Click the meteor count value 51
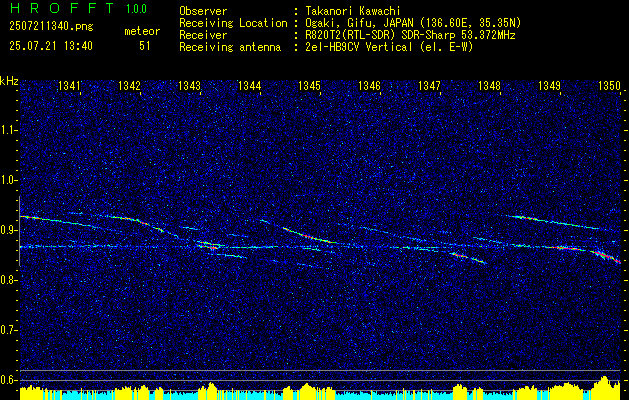Image resolution: width=629 pixels, height=400 pixels. click(x=145, y=46)
